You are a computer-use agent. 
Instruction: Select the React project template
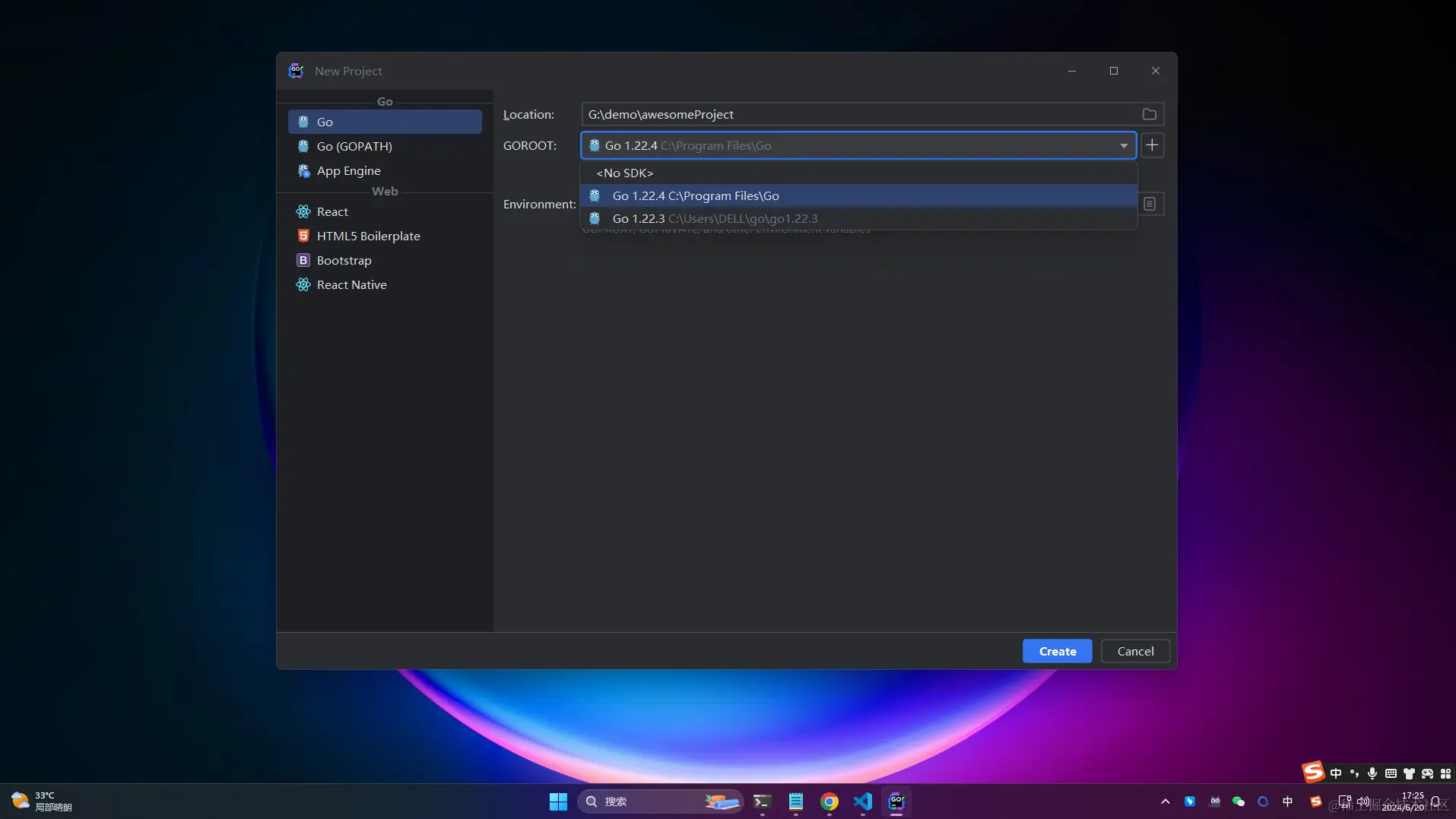pyautogui.click(x=385, y=211)
